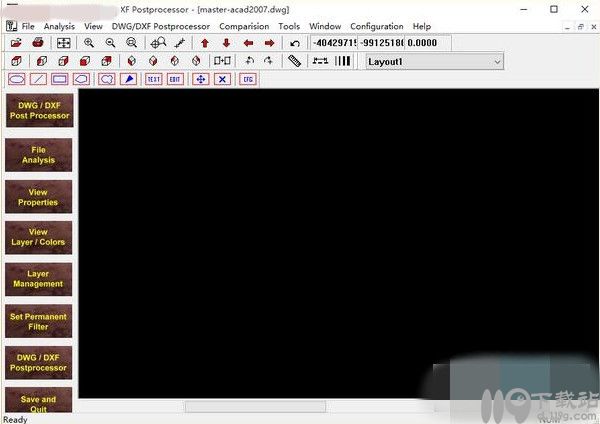Open the DWG/DXF Postprocessor menu
Viewport: 600px width, 424px height.
(161, 26)
